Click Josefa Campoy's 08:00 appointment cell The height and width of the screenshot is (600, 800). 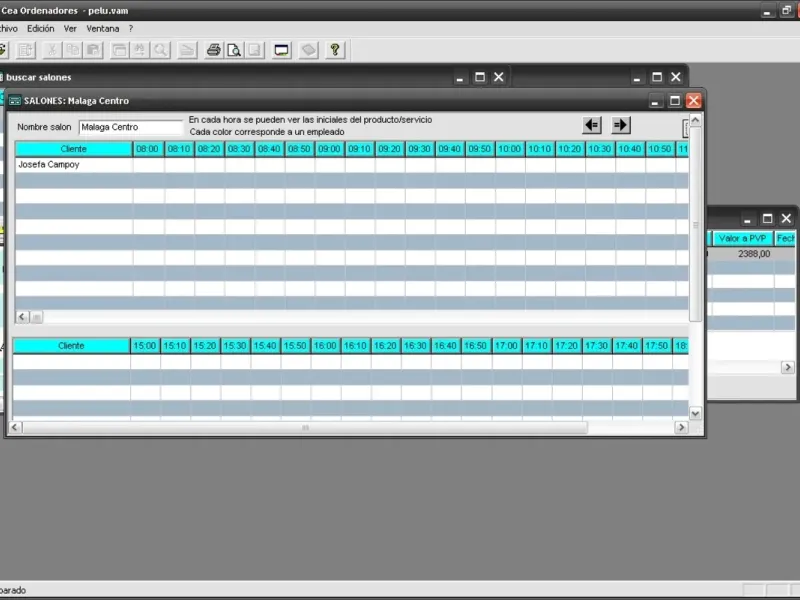(148, 165)
